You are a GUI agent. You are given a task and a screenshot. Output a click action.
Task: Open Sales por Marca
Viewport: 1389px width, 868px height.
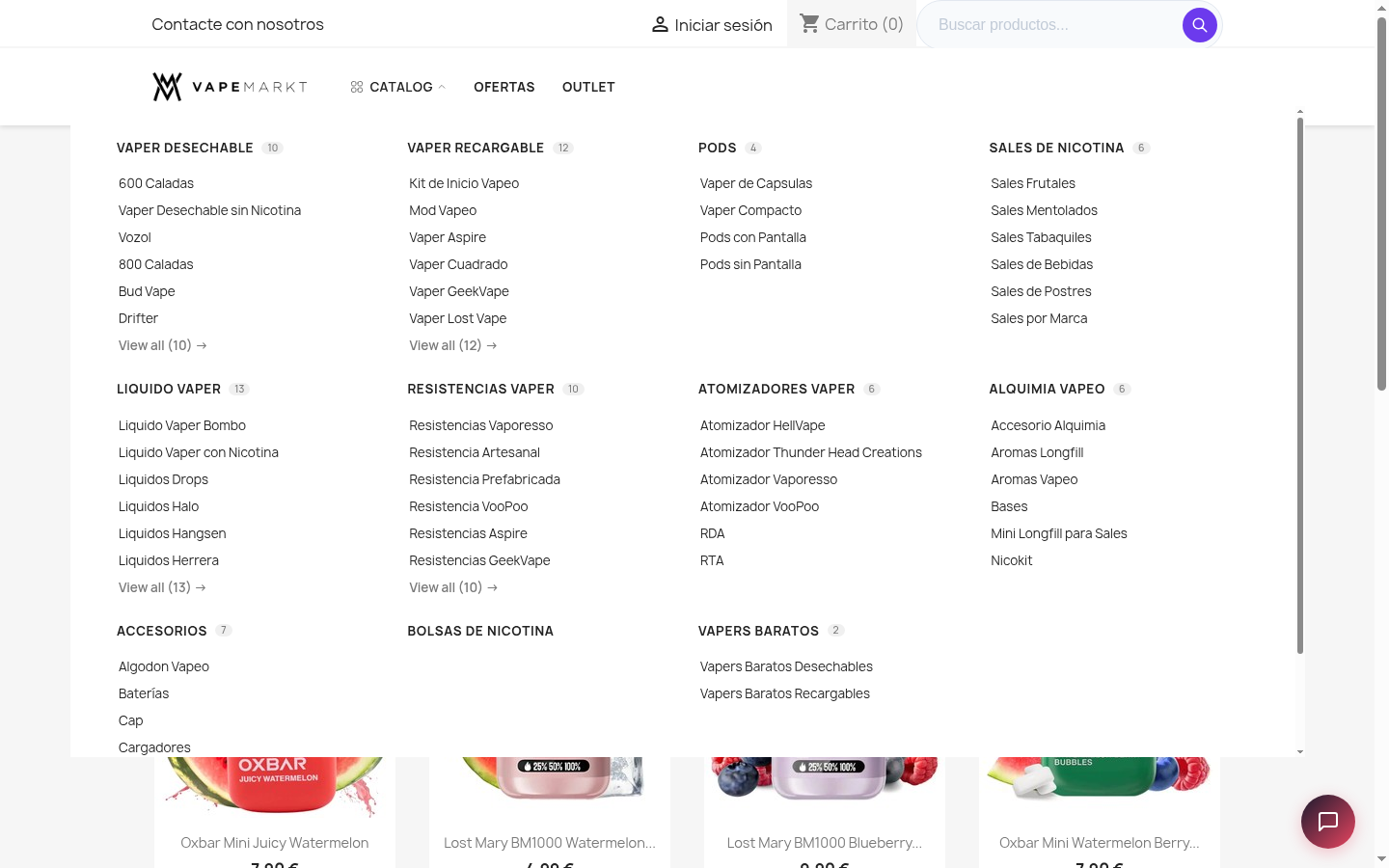point(1039,318)
